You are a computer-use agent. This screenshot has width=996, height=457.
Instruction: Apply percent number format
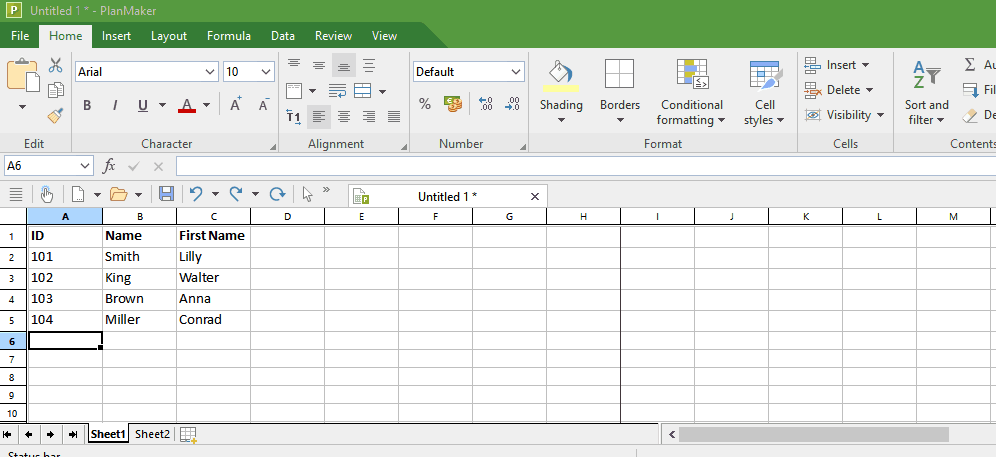pyautogui.click(x=425, y=104)
